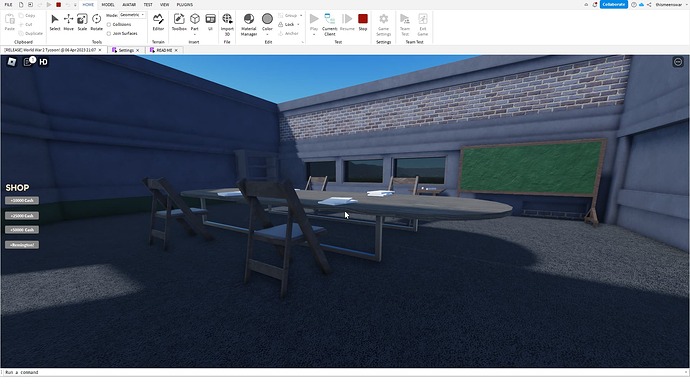
Task: Click the Color tool icon
Action: pos(267,19)
